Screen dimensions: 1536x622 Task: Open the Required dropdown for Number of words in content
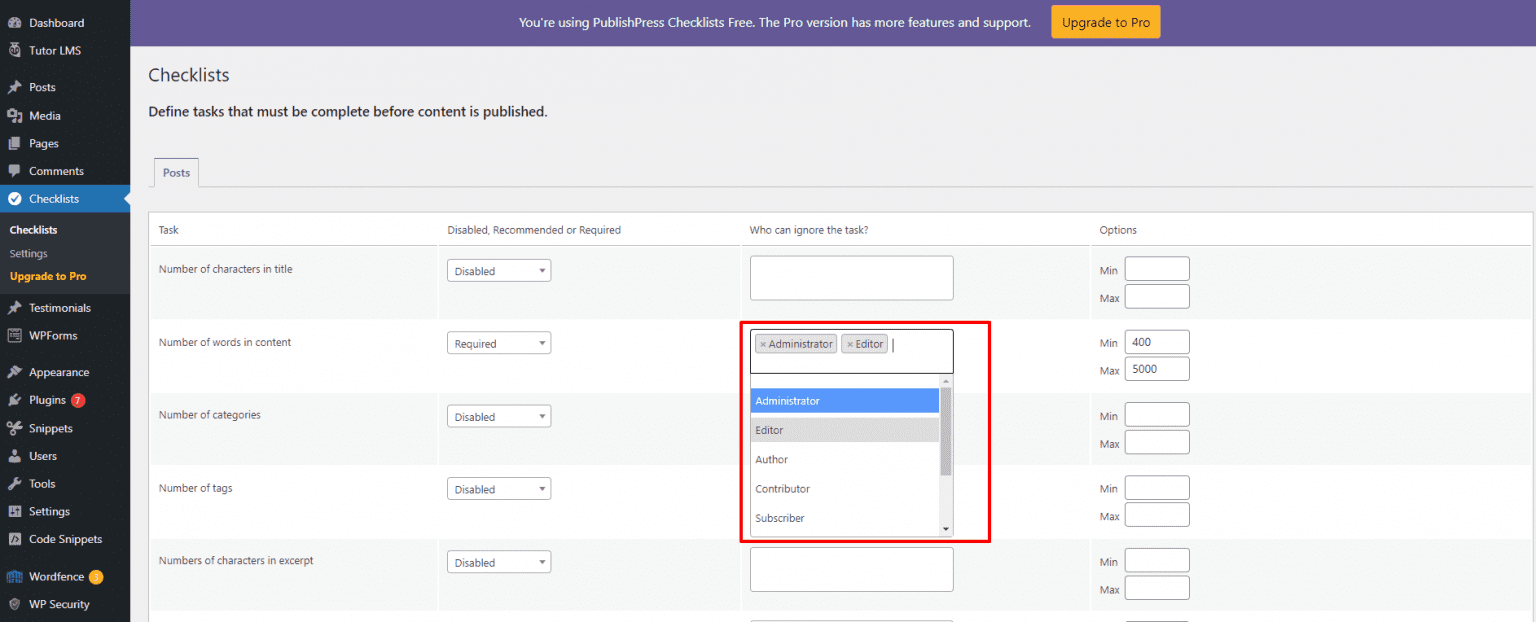click(x=499, y=342)
